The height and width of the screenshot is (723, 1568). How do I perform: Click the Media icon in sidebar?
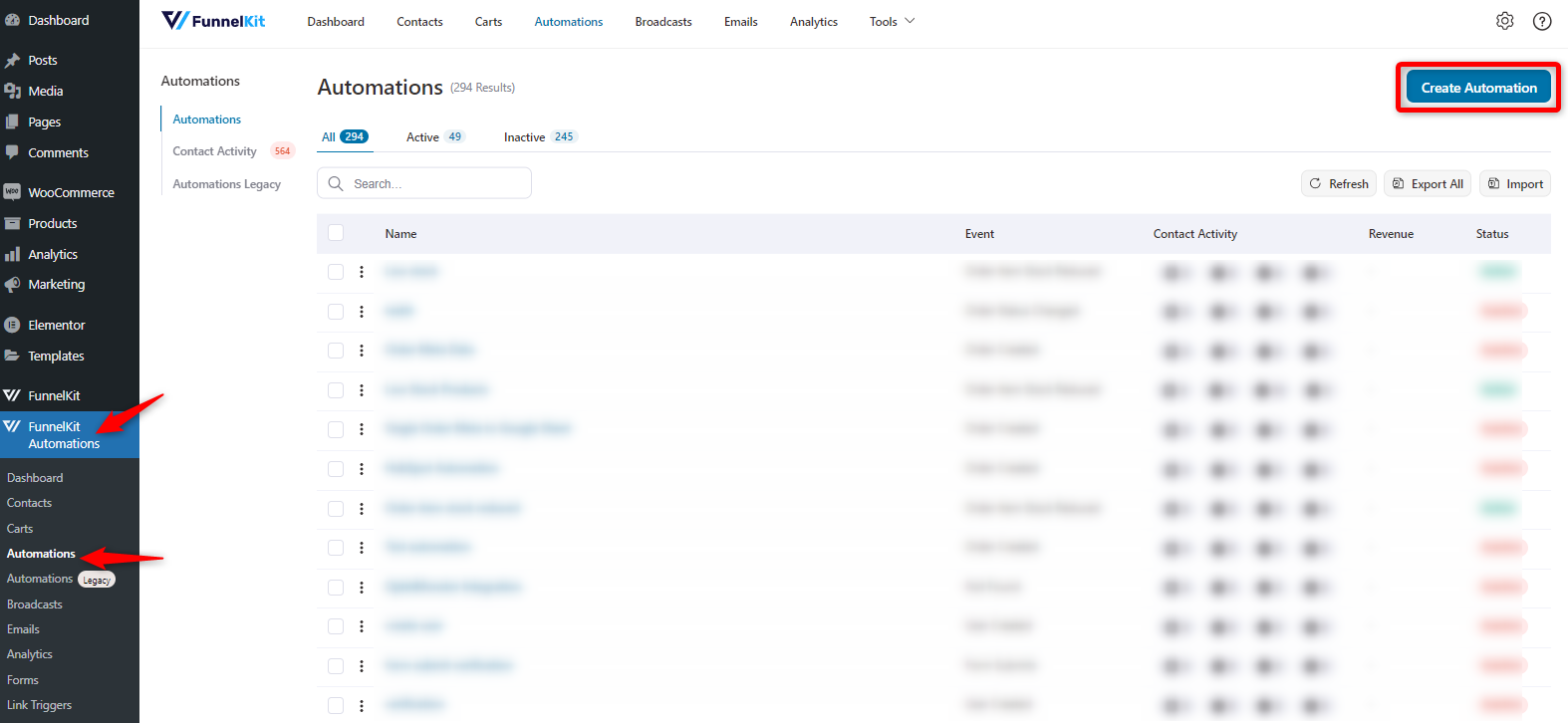tap(12, 91)
